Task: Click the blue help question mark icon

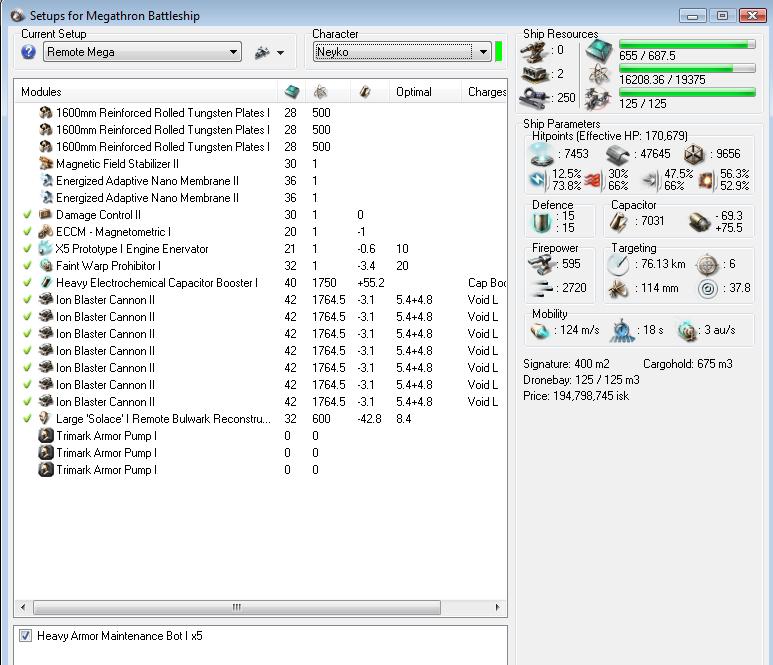Action: 29,52
